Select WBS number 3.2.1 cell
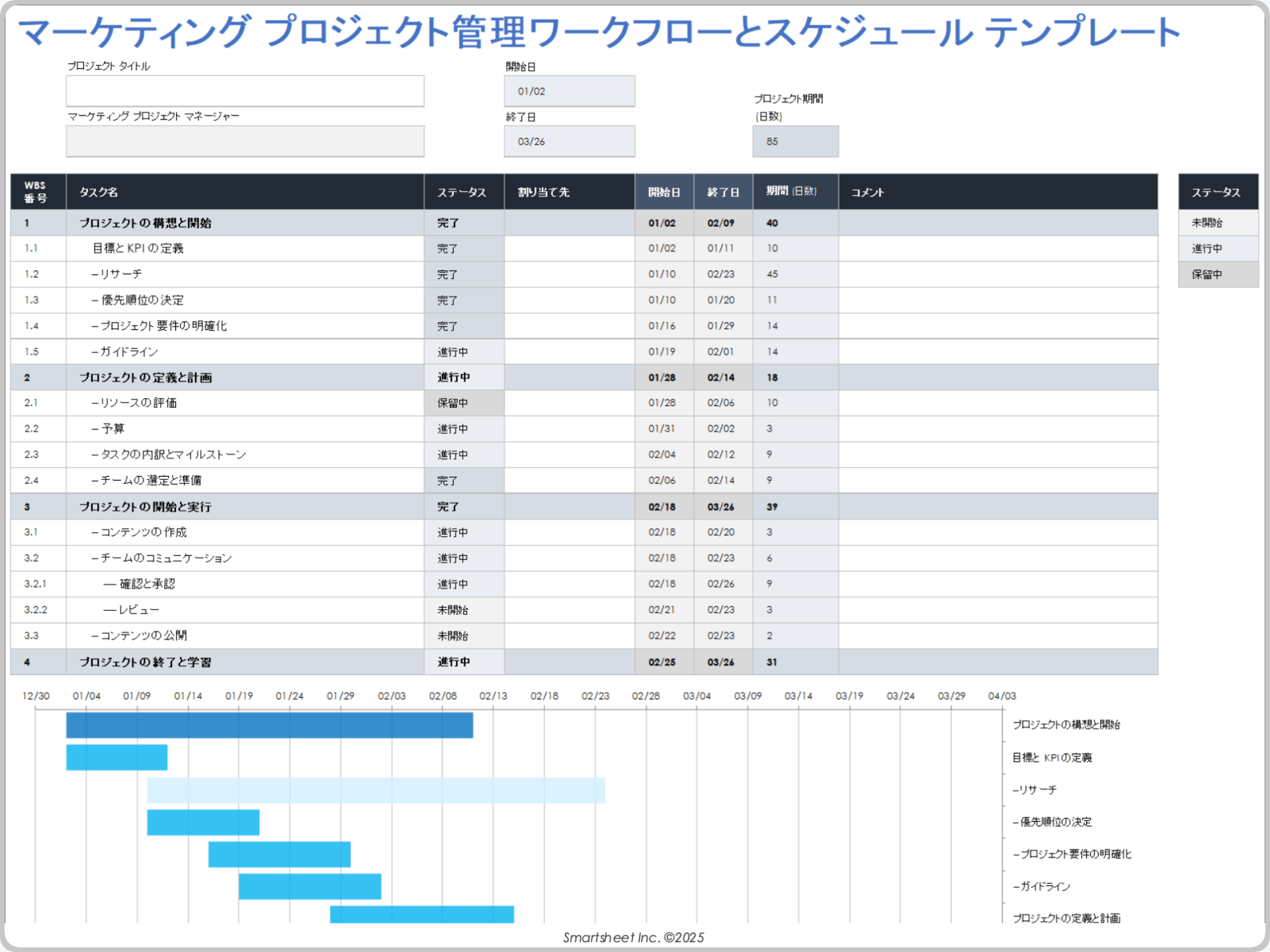The height and width of the screenshot is (952, 1270). pyautogui.click(x=38, y=584)
